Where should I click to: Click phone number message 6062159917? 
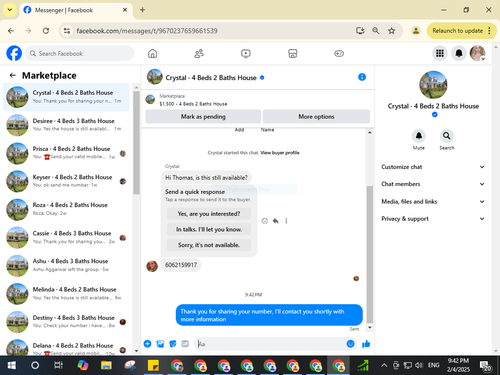[x=181, y=265]
